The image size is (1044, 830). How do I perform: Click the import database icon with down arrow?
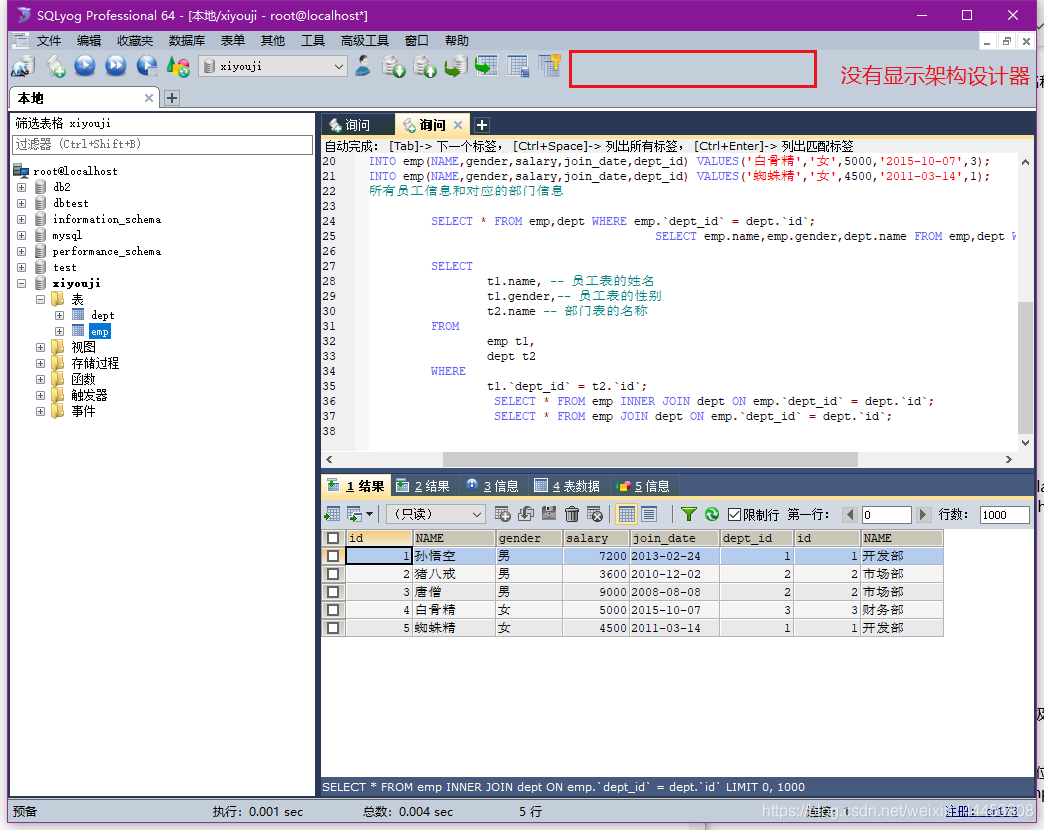tap(393, 67)
